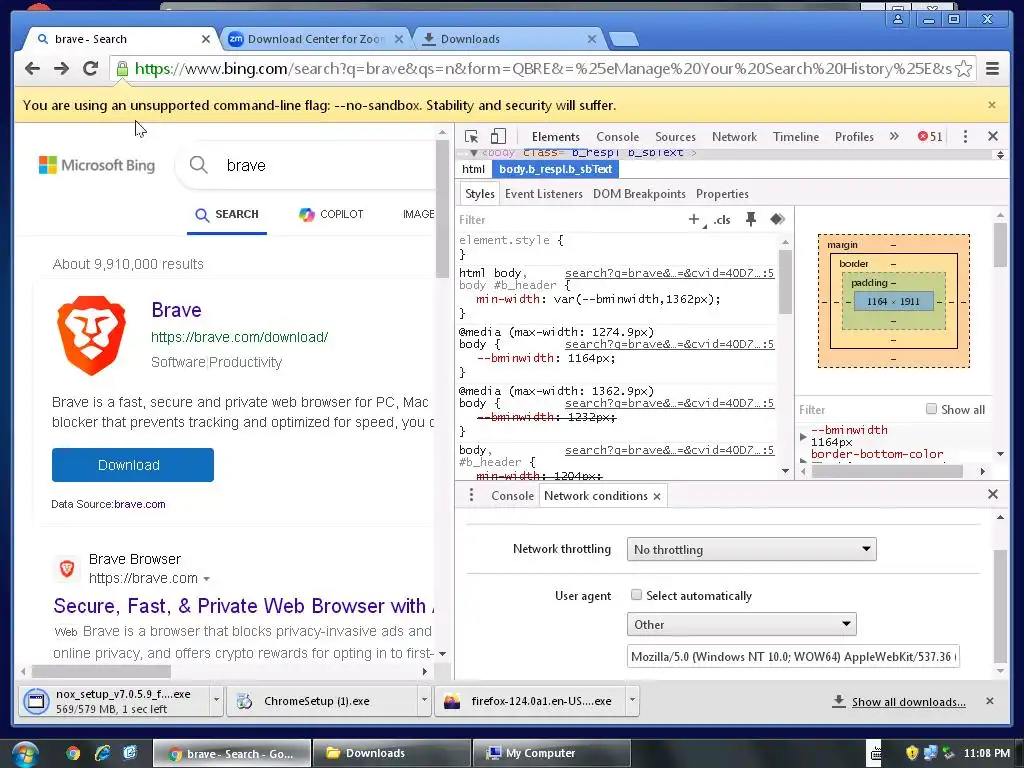Screen dimensions: 1024x768
Task: Open nox_setup download options arrow
Action: click(x=216, y=701)
